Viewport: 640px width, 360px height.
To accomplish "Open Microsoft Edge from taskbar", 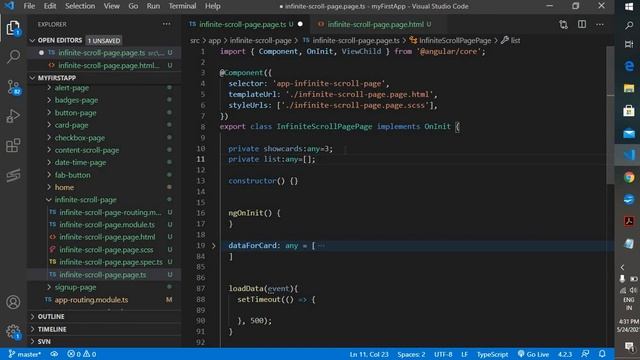I will (x=629, y=66).
